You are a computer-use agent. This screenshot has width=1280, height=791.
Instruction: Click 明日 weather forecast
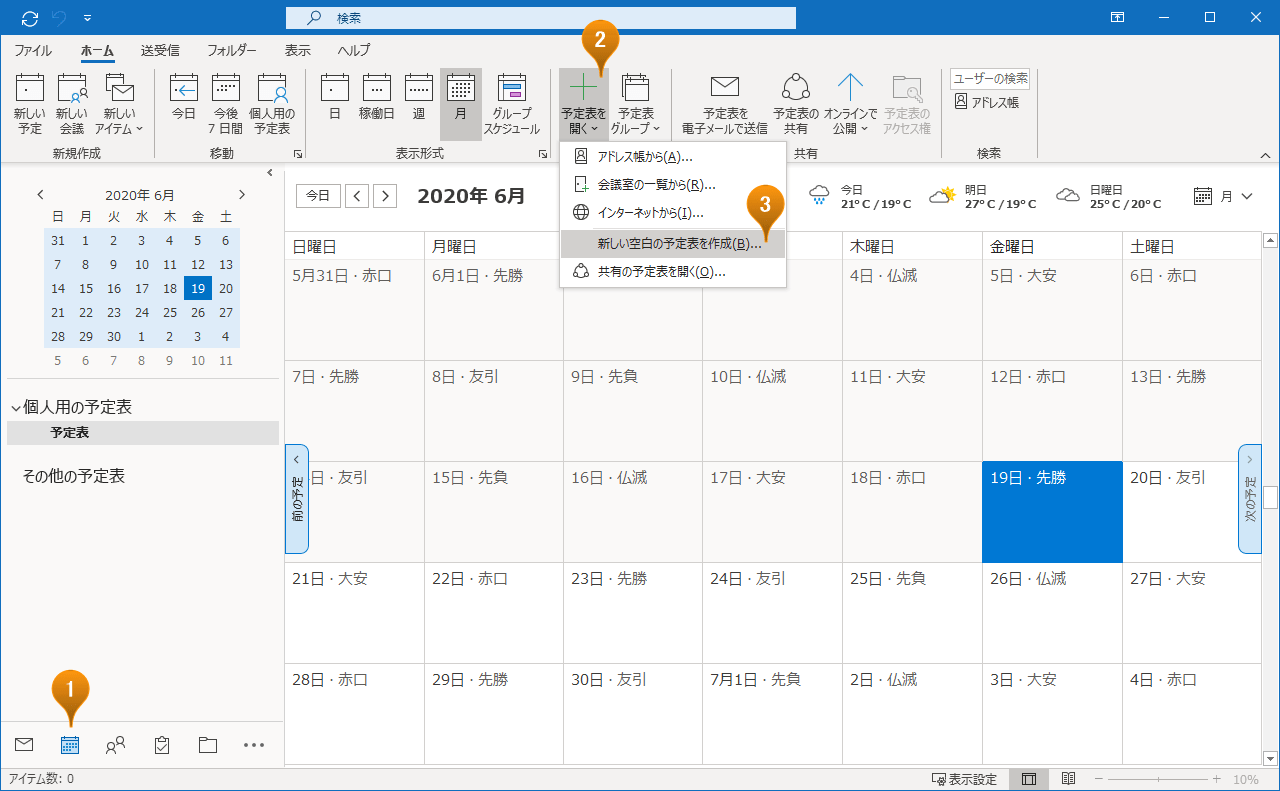(983, 196)
